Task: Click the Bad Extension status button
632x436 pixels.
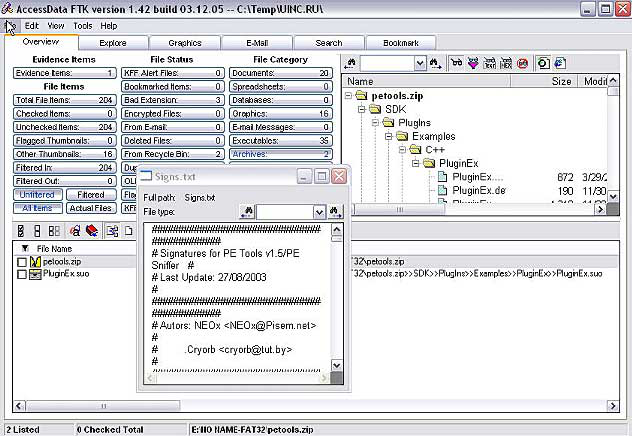Action: click(173, 100)
